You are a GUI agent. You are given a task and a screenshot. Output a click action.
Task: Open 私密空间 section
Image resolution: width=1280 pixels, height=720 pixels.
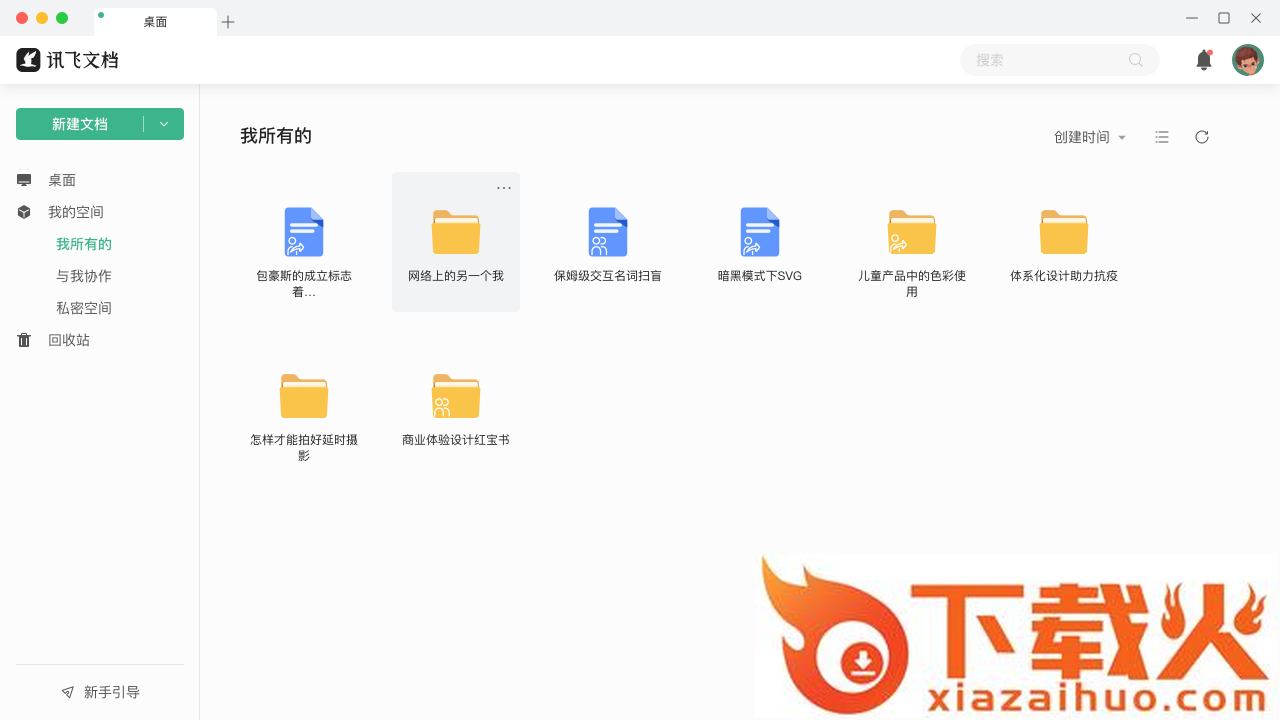click(84, 308)
